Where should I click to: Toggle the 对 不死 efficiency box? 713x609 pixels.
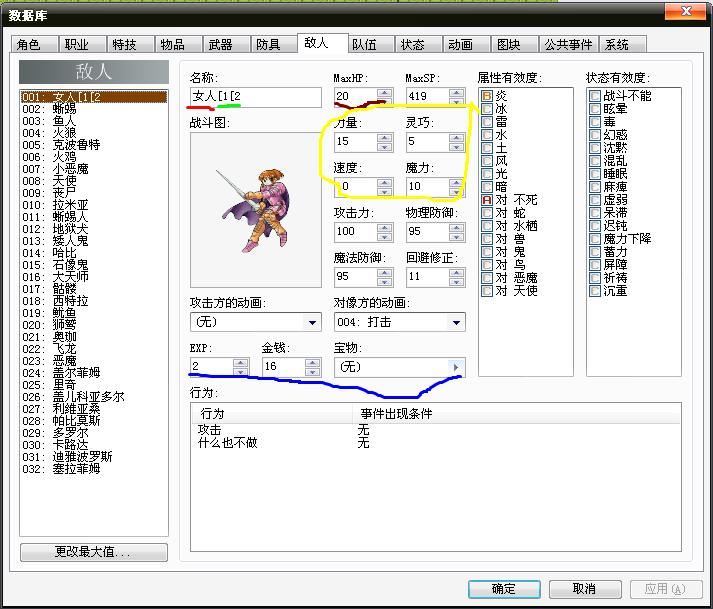[487, 200]
